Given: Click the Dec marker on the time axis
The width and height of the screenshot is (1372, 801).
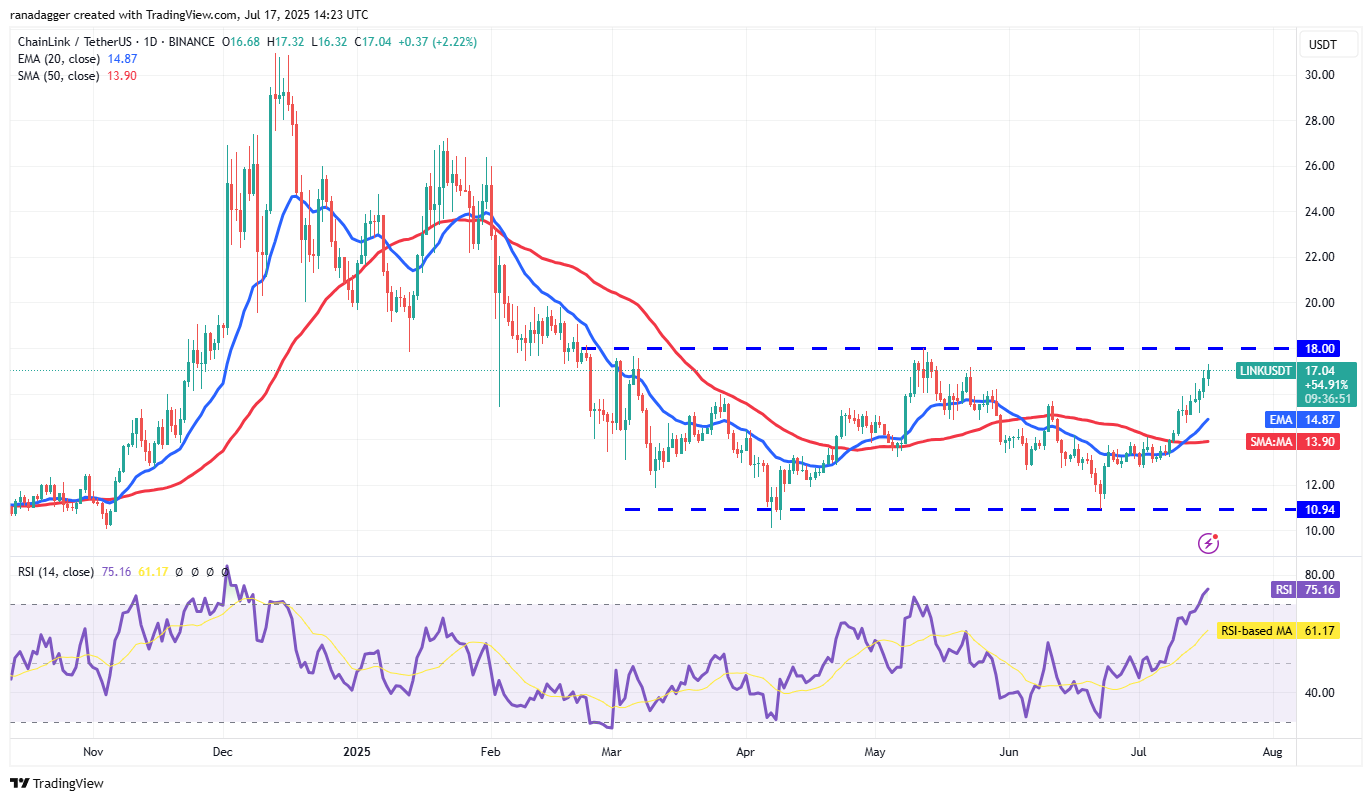Looking at the screenshot, I should (223, 749).
